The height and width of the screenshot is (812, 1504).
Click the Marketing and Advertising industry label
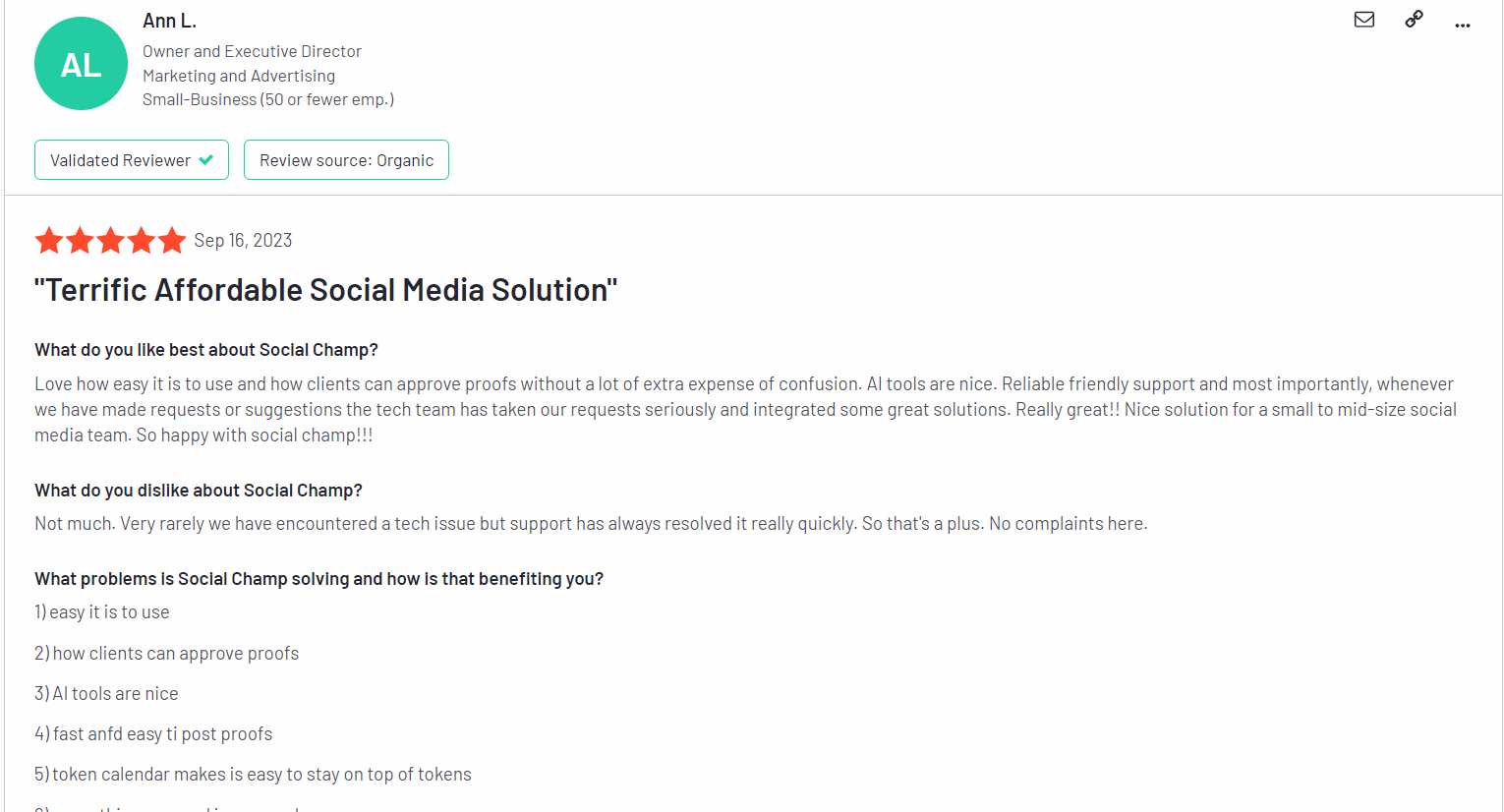pos(239,76)
